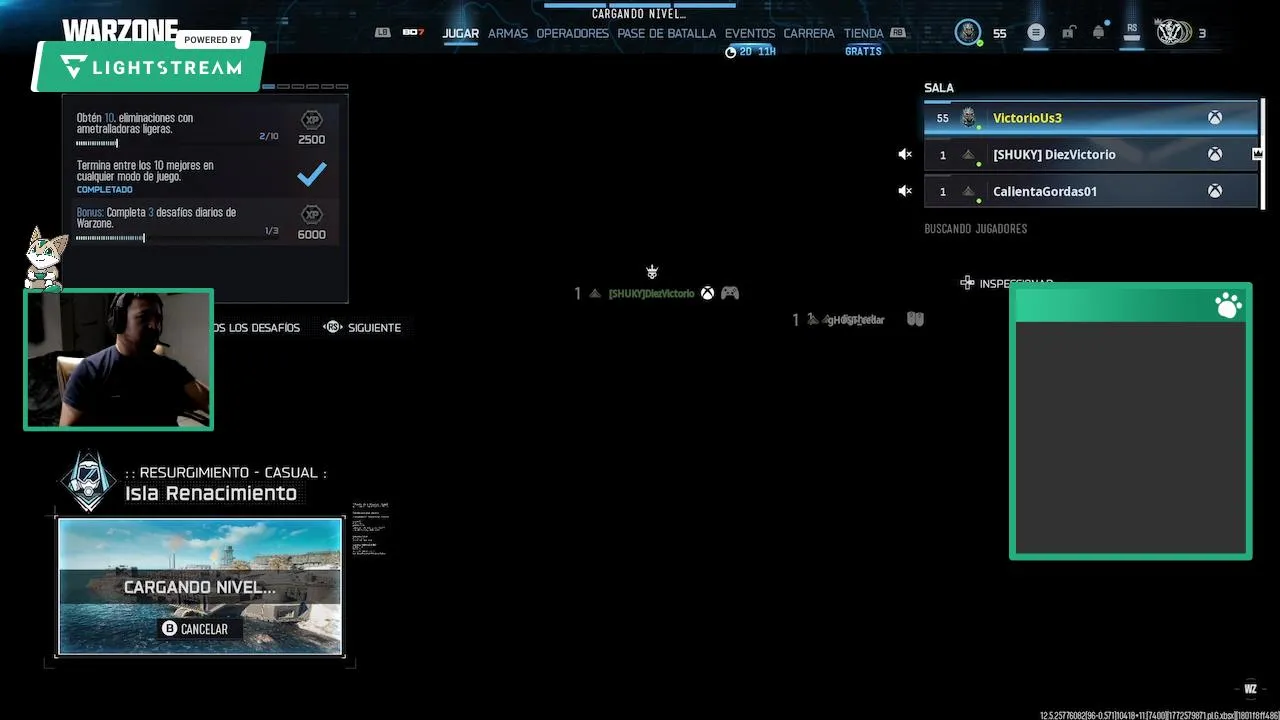Switch to CARRERA tab
Viewport: 1280px width, 720px height.
pyautogui.click(x=809, y=33)
